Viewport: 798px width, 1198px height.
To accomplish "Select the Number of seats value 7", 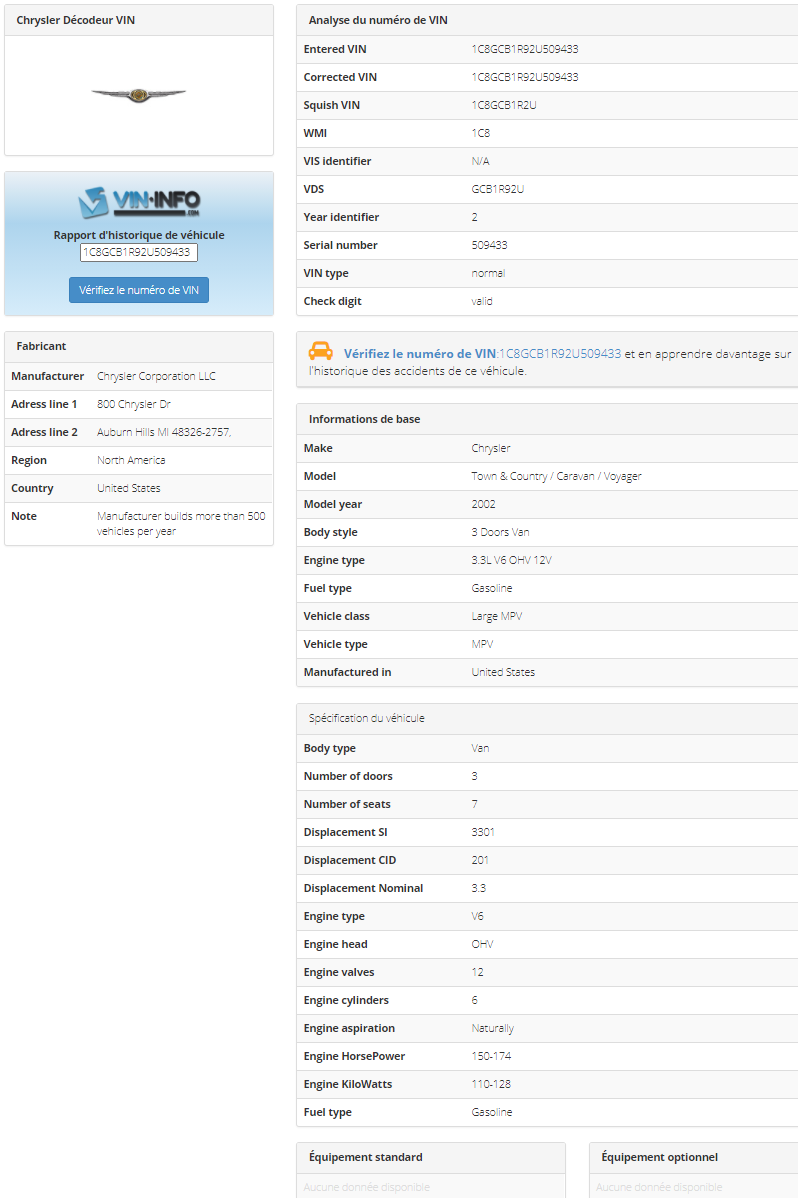I will pyautogui.click(x=475, y=805).
